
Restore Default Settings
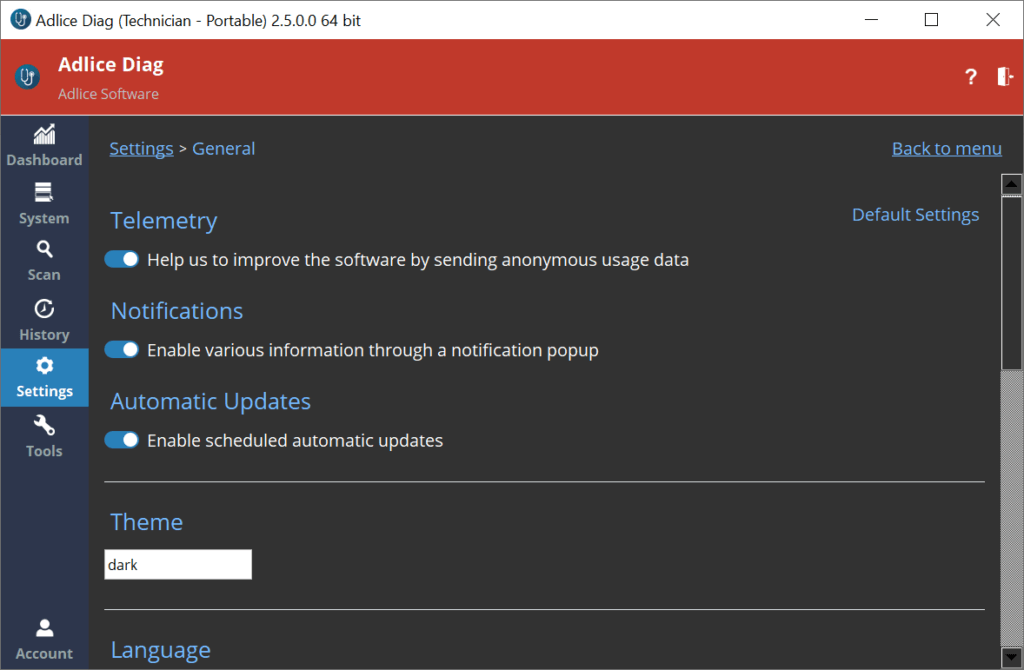pos(915,214)
